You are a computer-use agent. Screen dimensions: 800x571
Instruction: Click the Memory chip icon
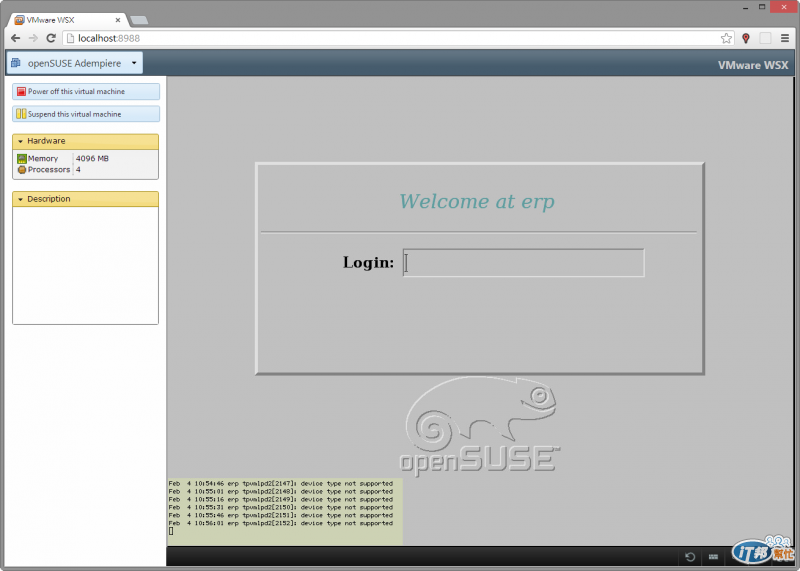pos(21,159)
